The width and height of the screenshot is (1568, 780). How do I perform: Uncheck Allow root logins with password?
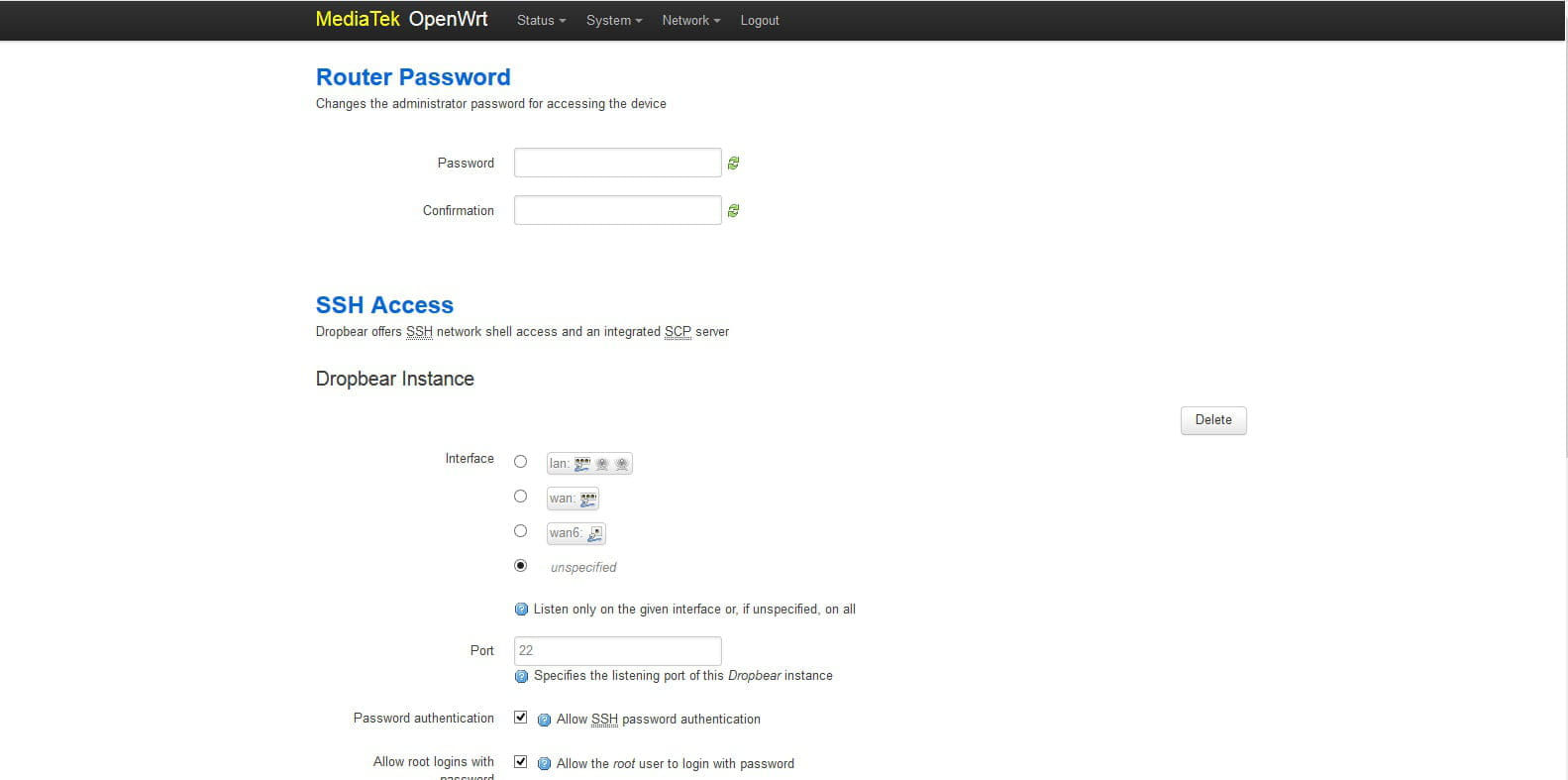[520, 762]
